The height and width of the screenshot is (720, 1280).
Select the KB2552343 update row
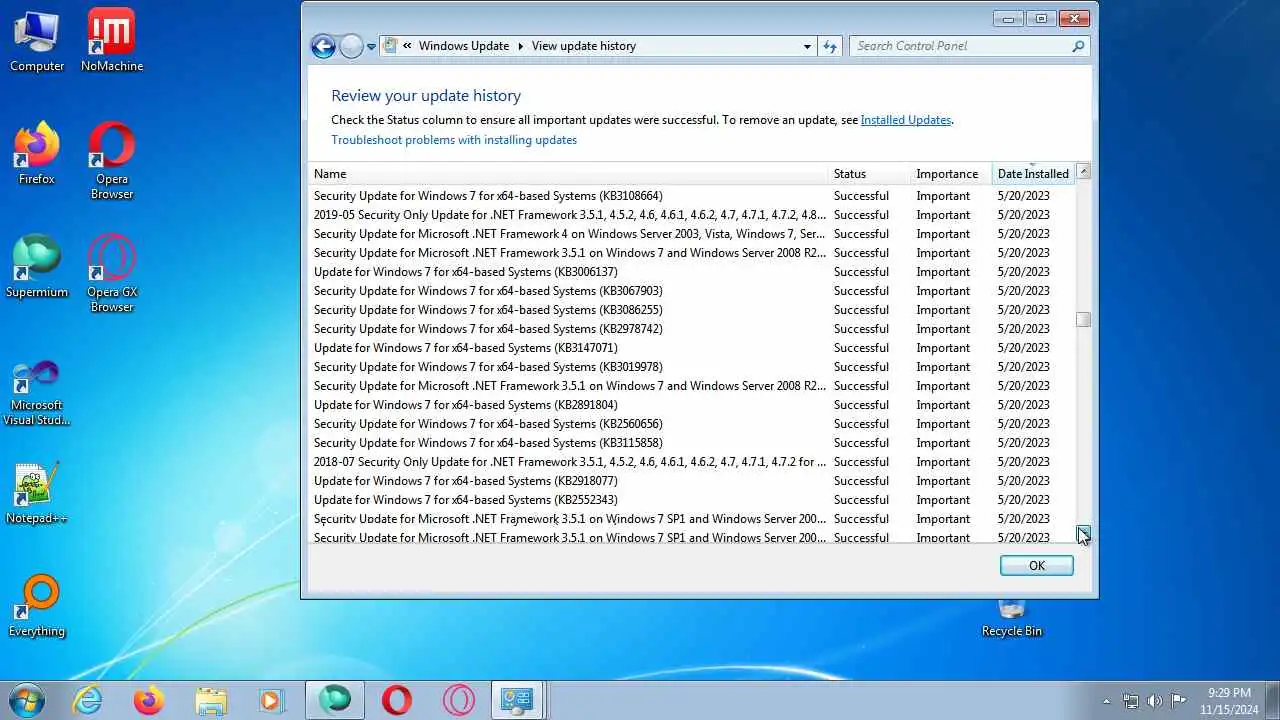691,500
